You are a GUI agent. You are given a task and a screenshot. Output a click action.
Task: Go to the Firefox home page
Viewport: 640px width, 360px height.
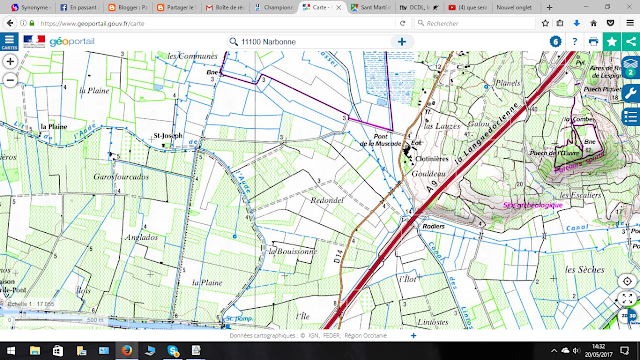pyautogui.click(x=593, y=23)
